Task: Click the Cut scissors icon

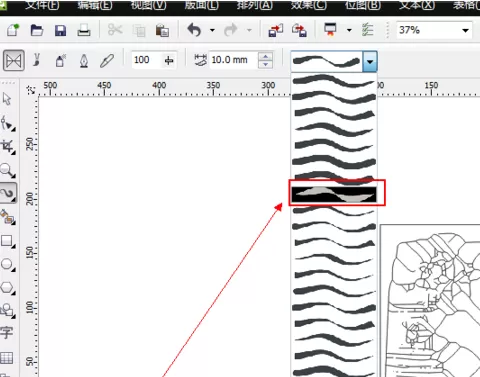Action: [115, 30]
